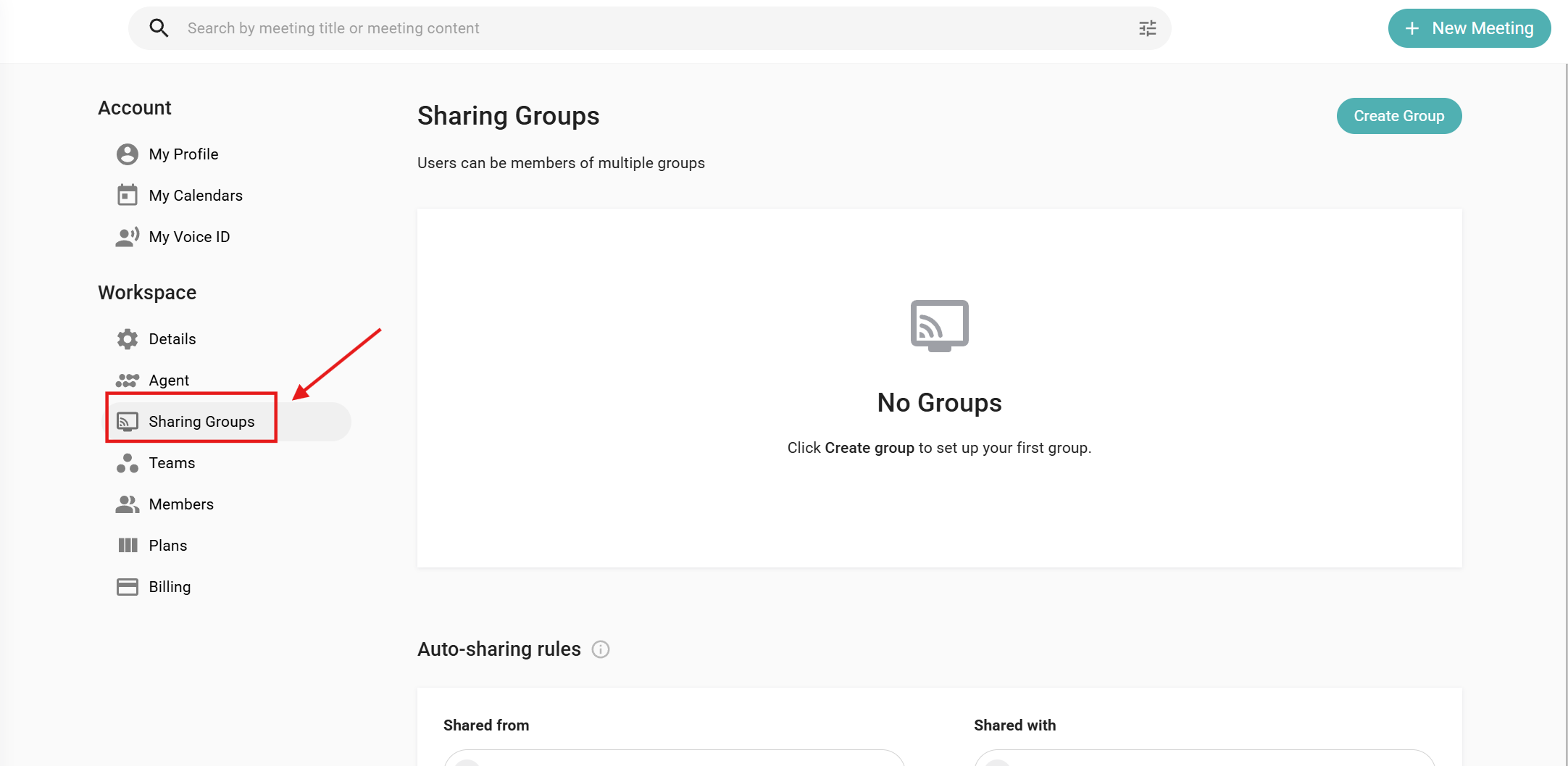Start a New Meeting

click(x=1469, y=28)
